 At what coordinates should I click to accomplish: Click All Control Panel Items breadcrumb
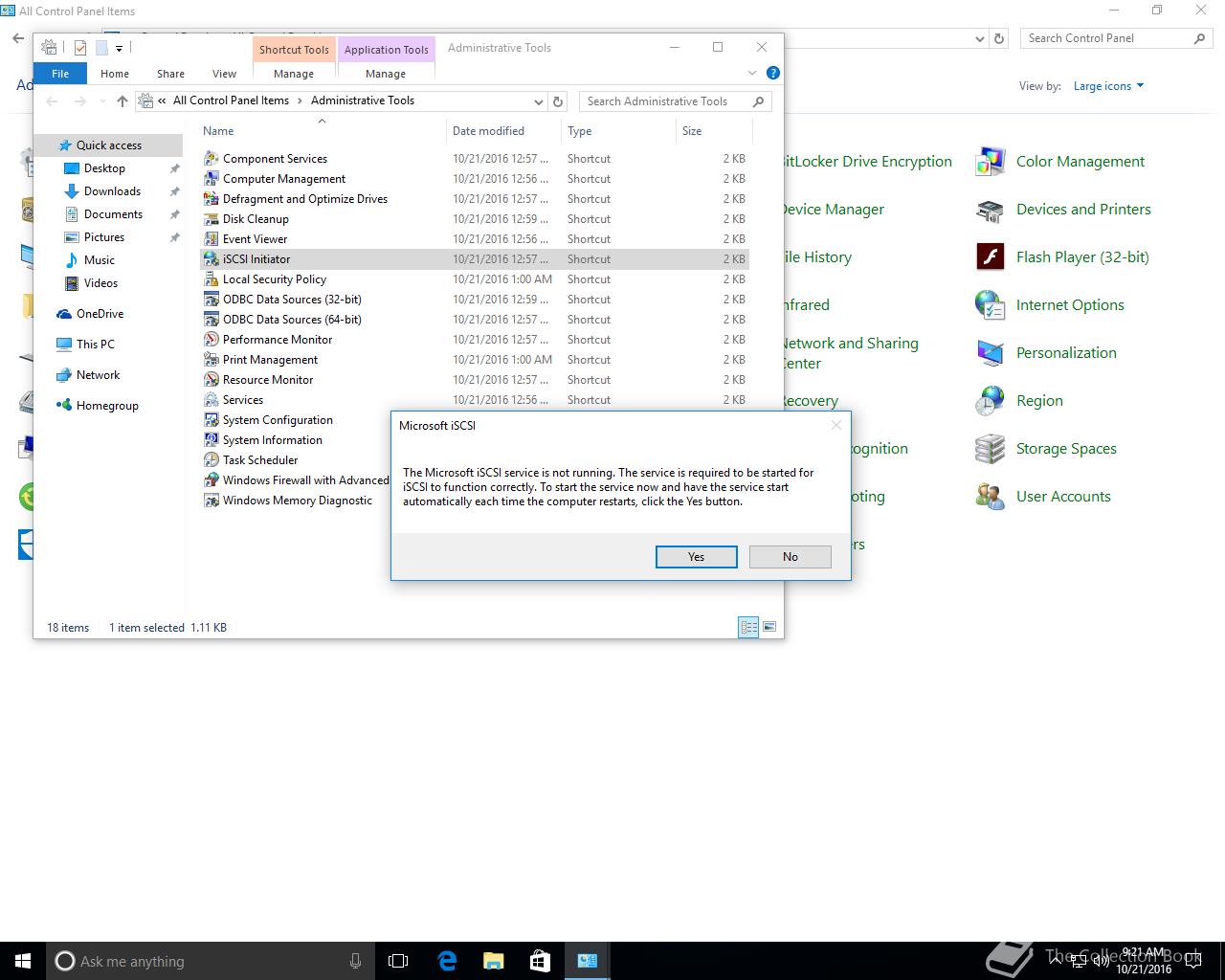click(x=231, y=100)
